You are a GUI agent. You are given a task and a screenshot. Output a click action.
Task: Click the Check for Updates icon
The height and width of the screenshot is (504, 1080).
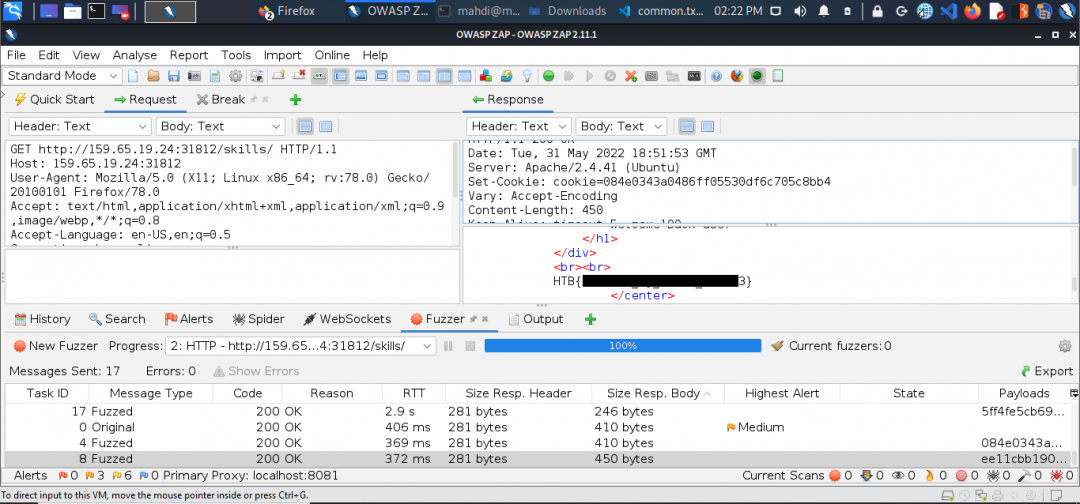click(506, 76)
